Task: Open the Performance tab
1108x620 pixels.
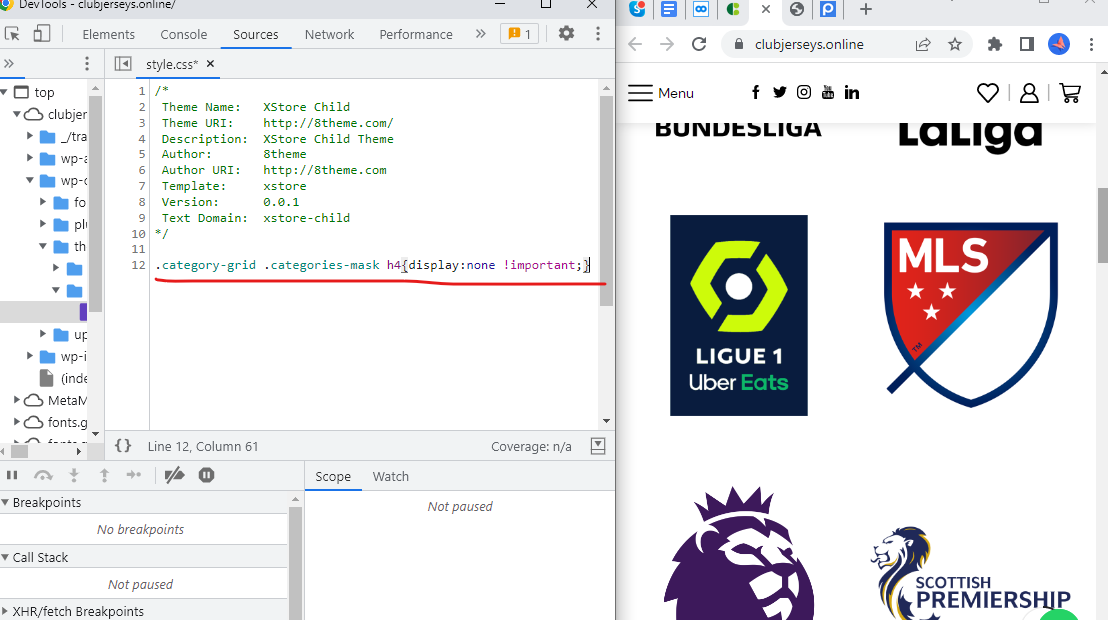Action: pyautogui.click(x=416, y=34)
